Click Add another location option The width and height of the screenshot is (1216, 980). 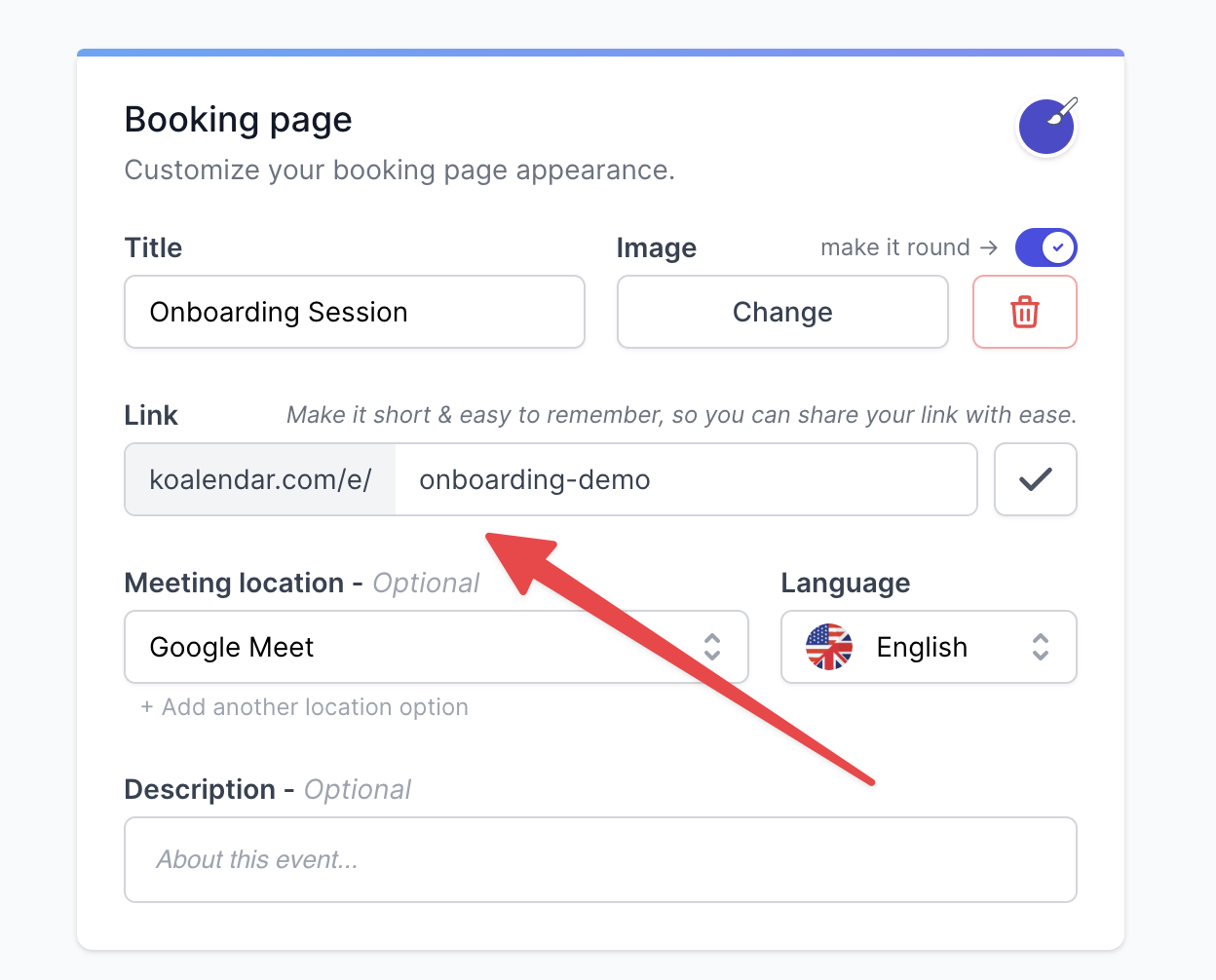pos(305,707)
